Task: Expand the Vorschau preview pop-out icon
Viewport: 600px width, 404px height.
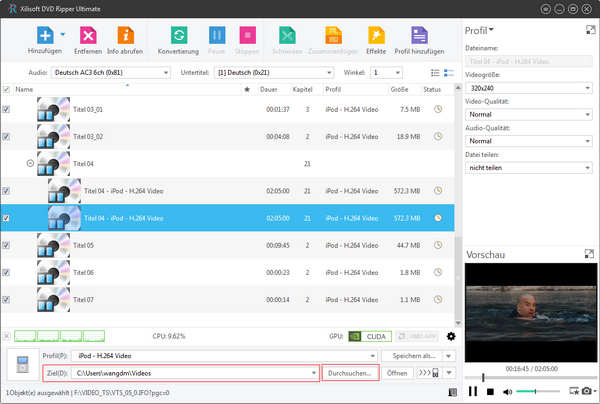Action: tap(589, 254)
